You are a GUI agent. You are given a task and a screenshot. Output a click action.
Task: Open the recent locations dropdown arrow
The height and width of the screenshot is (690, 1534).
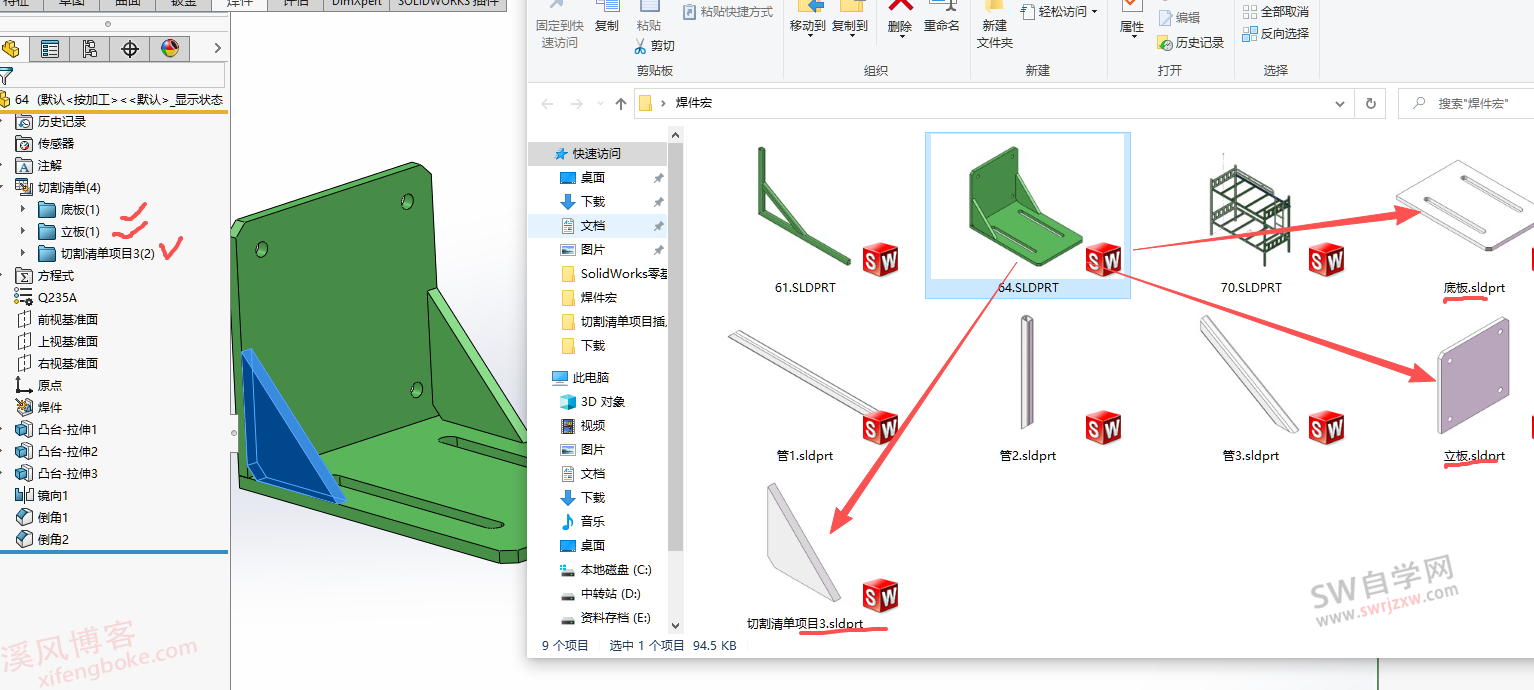point(600,104)
